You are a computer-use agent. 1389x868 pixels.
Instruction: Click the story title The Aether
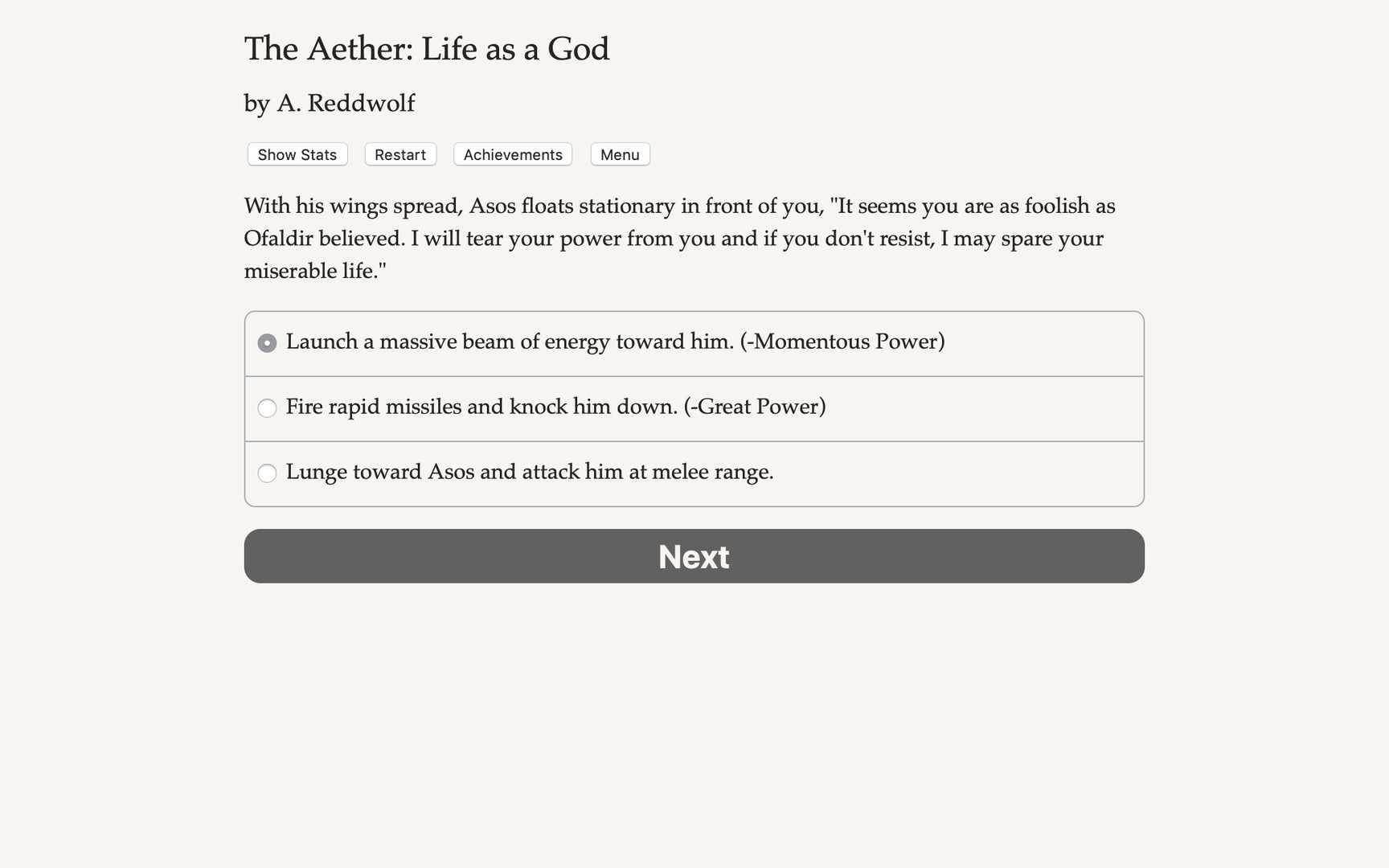click(427, 49)
